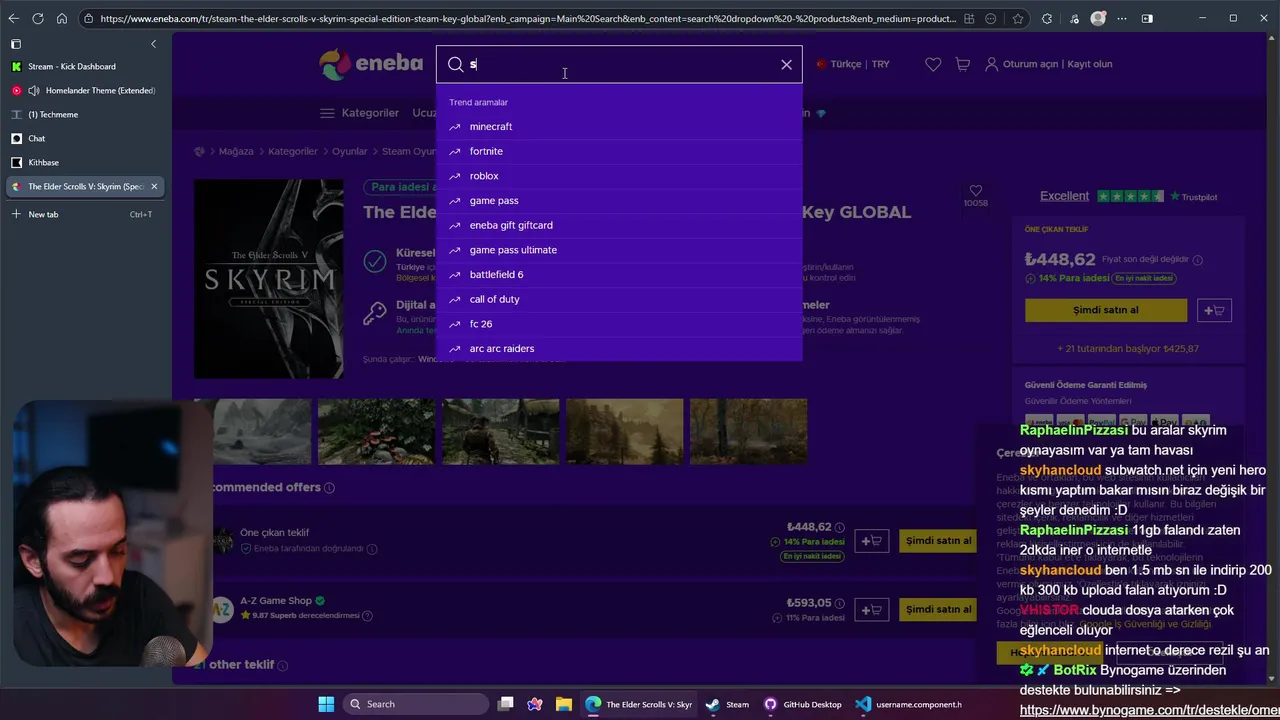1280x720 pixels.
Task: Select trending search game pass ultimate
Action: (619, 250)
